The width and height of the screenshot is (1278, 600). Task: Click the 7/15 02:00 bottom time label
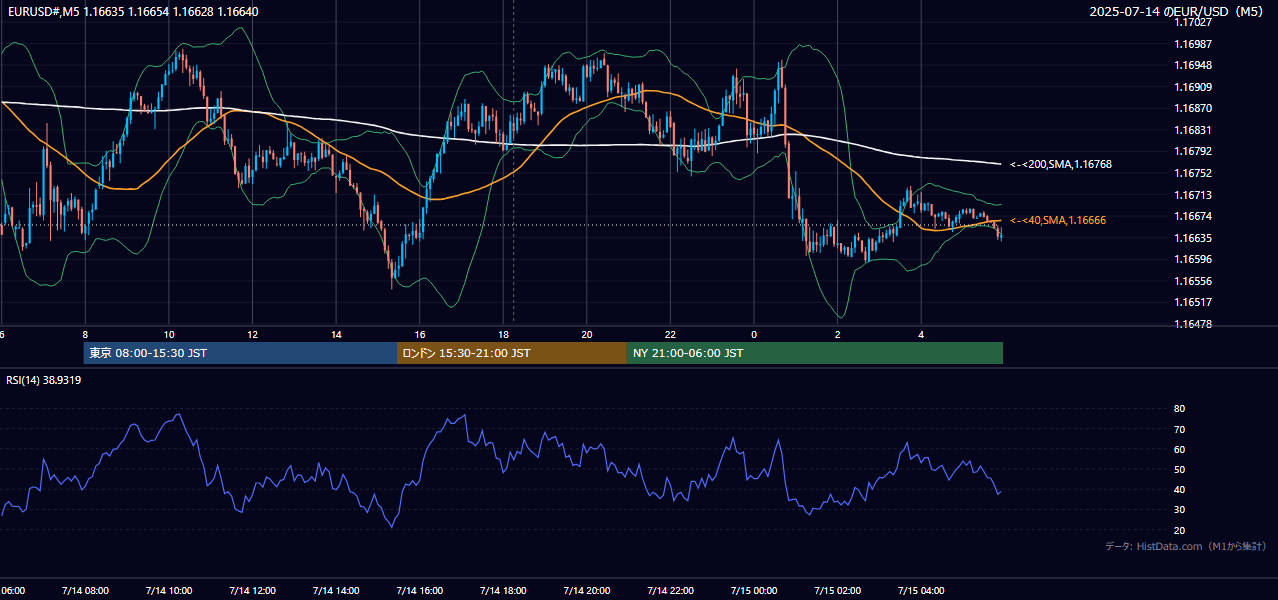(x=838, y=590)
